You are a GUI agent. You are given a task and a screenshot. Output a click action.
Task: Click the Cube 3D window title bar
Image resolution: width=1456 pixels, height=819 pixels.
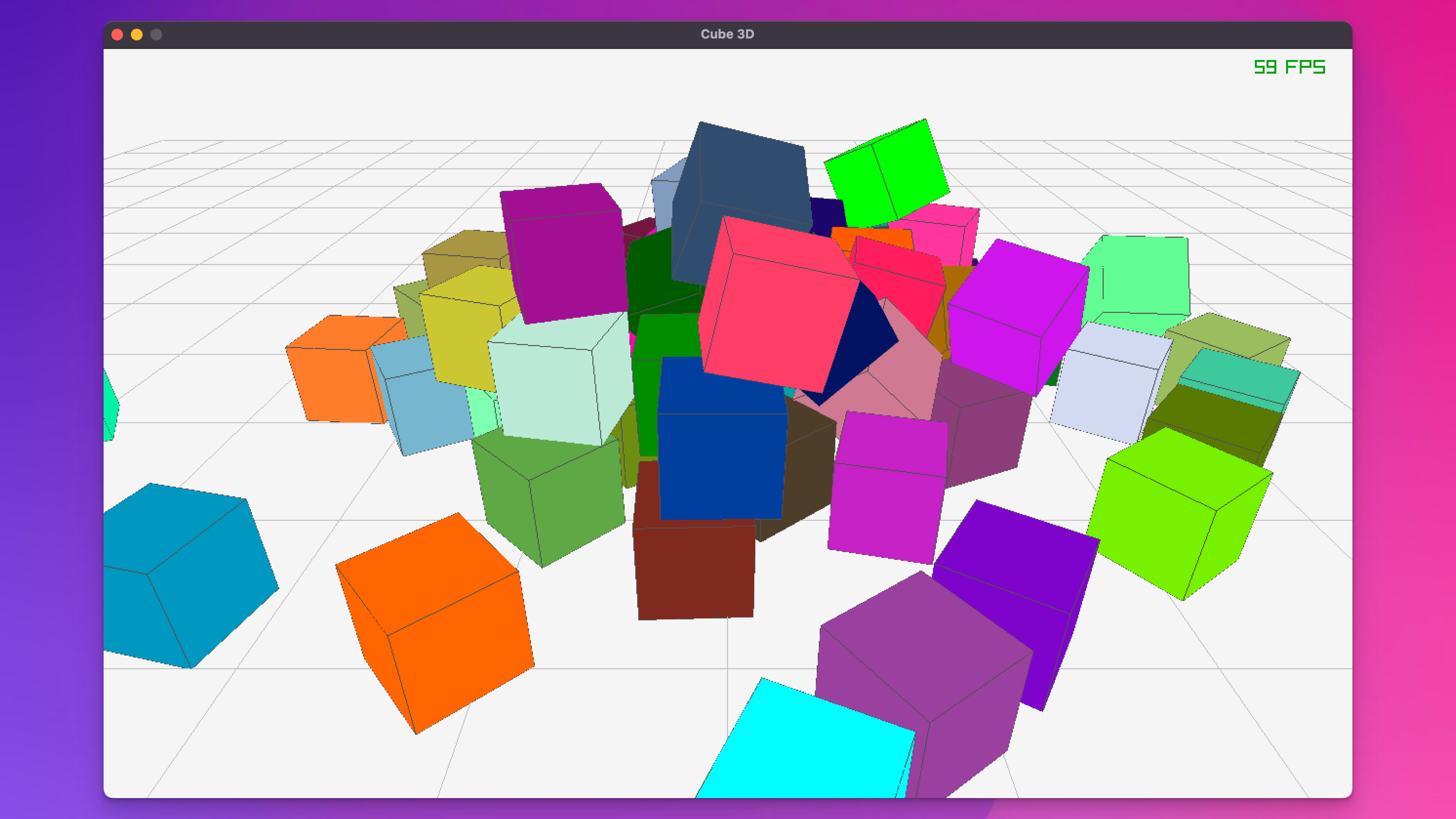click(727, 34)
